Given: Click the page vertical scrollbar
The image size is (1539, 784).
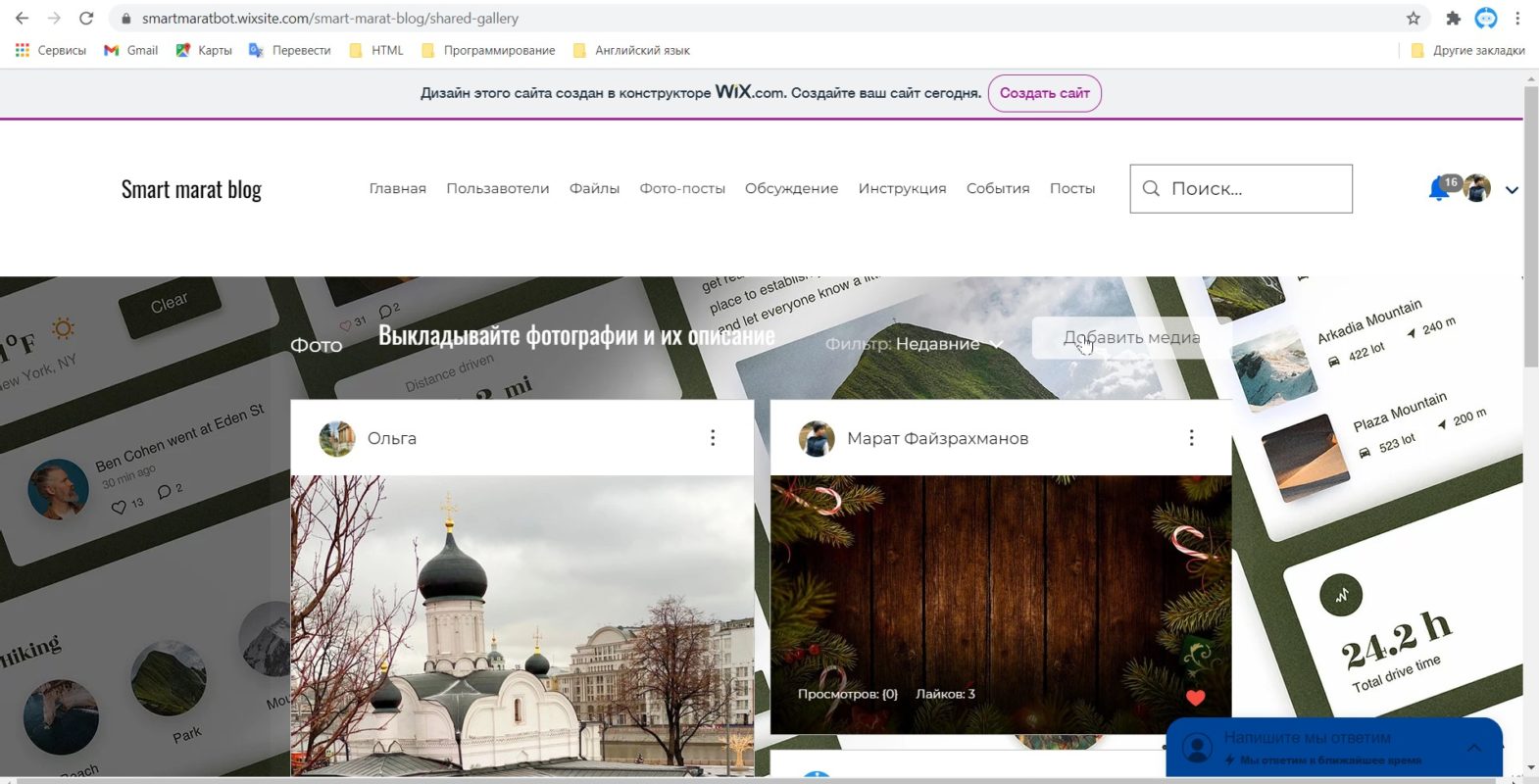Looking at the screenshot, I should click(x=1530, y=227).
